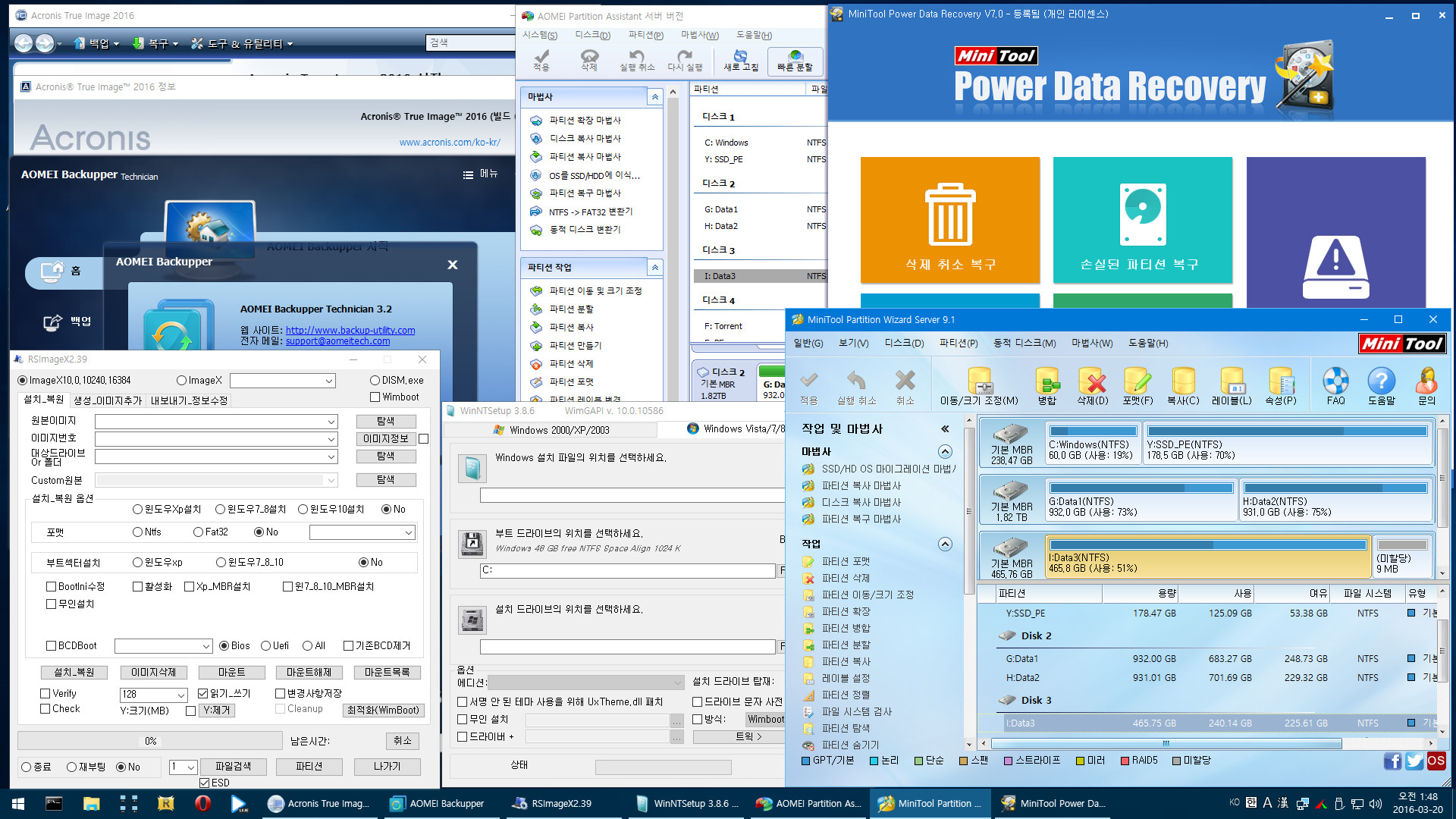The height and width of the screenshot is (819, 1456).
Task: Click Facebook icon in Partition Wizard footer
Action: click(1392, 761)
